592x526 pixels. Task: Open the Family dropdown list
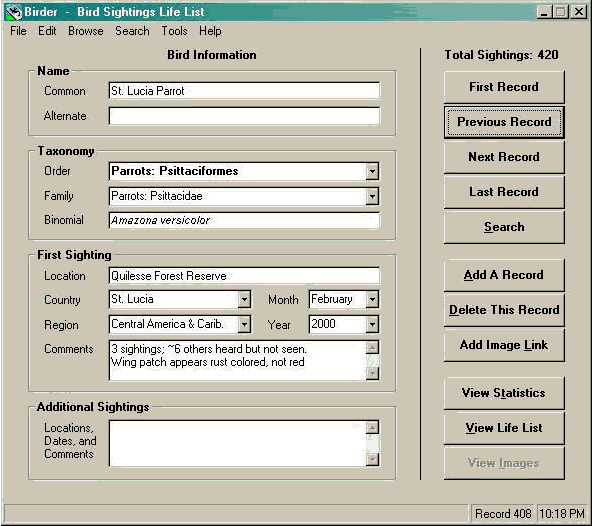(372, 196)
